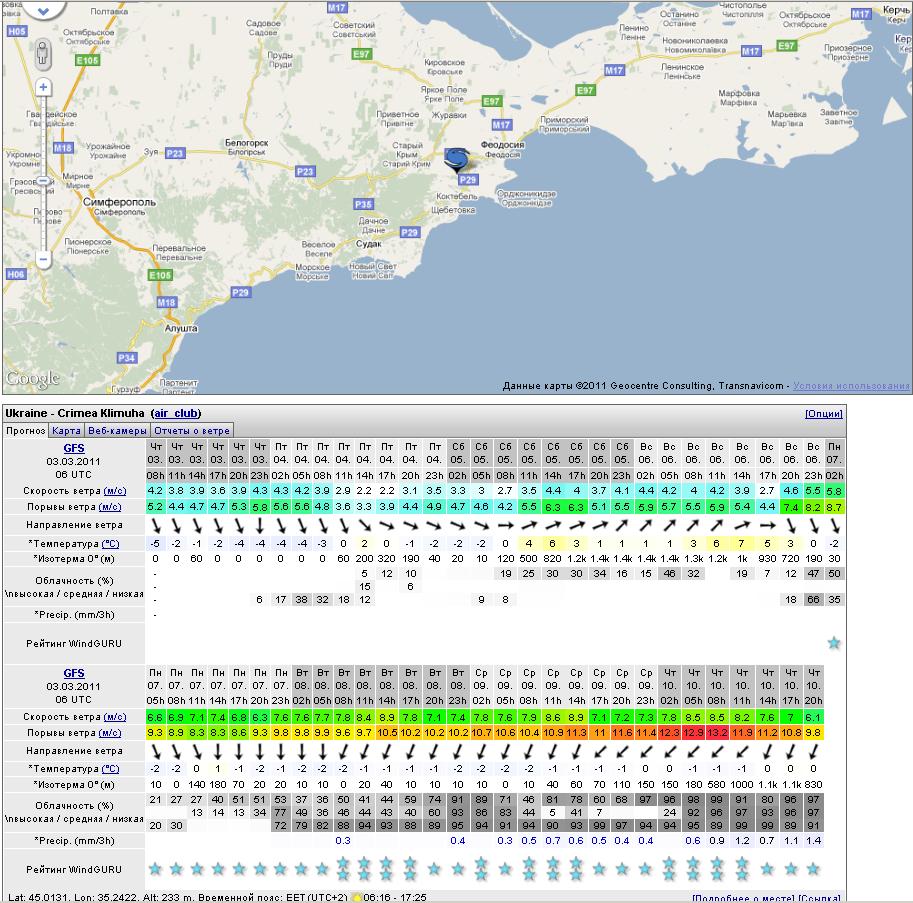Screen dimensions: 913x903
Task: Switch to the Прогноз tab
Action: [x=25, y=430]
